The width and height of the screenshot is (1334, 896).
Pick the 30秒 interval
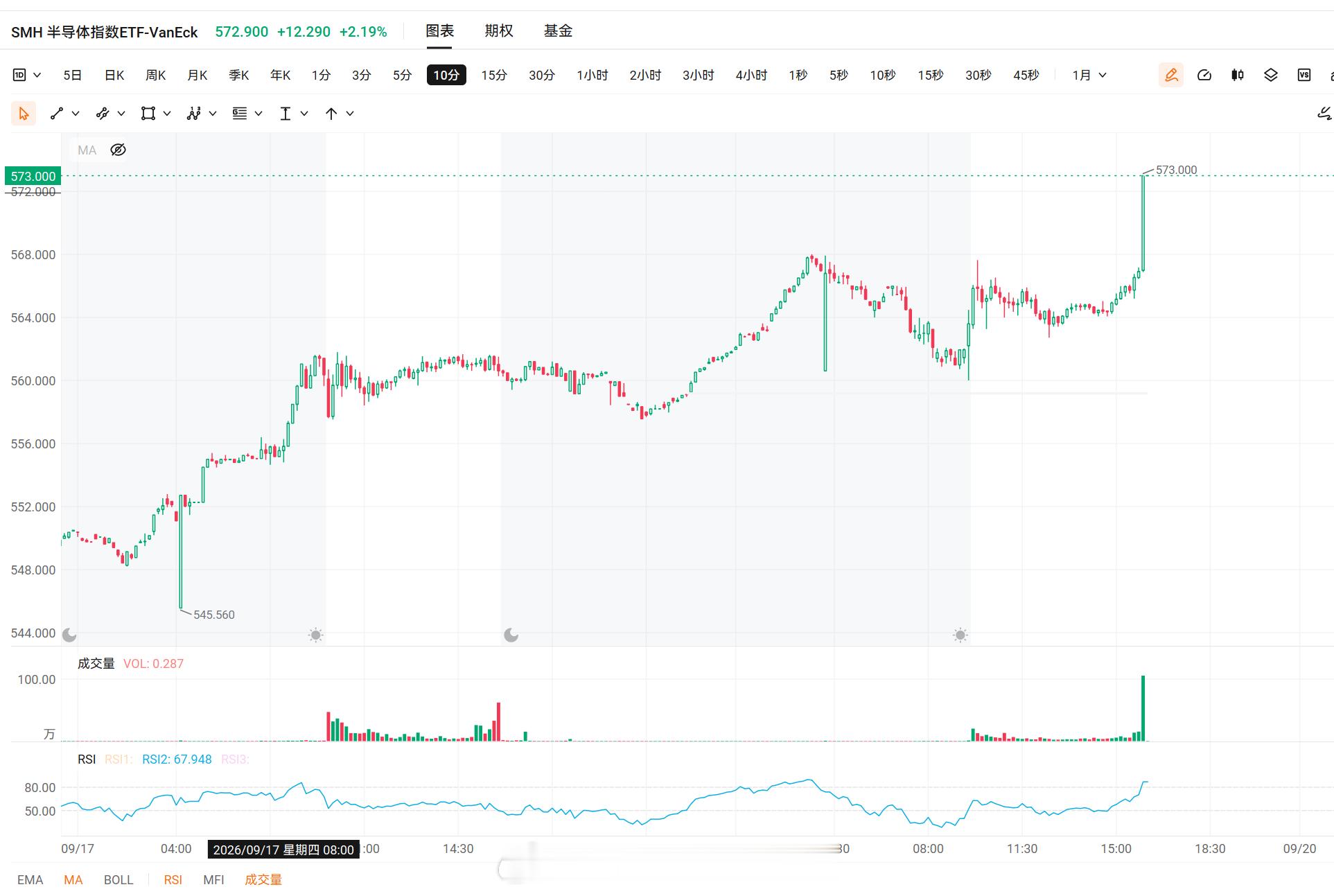pos(978,75)
